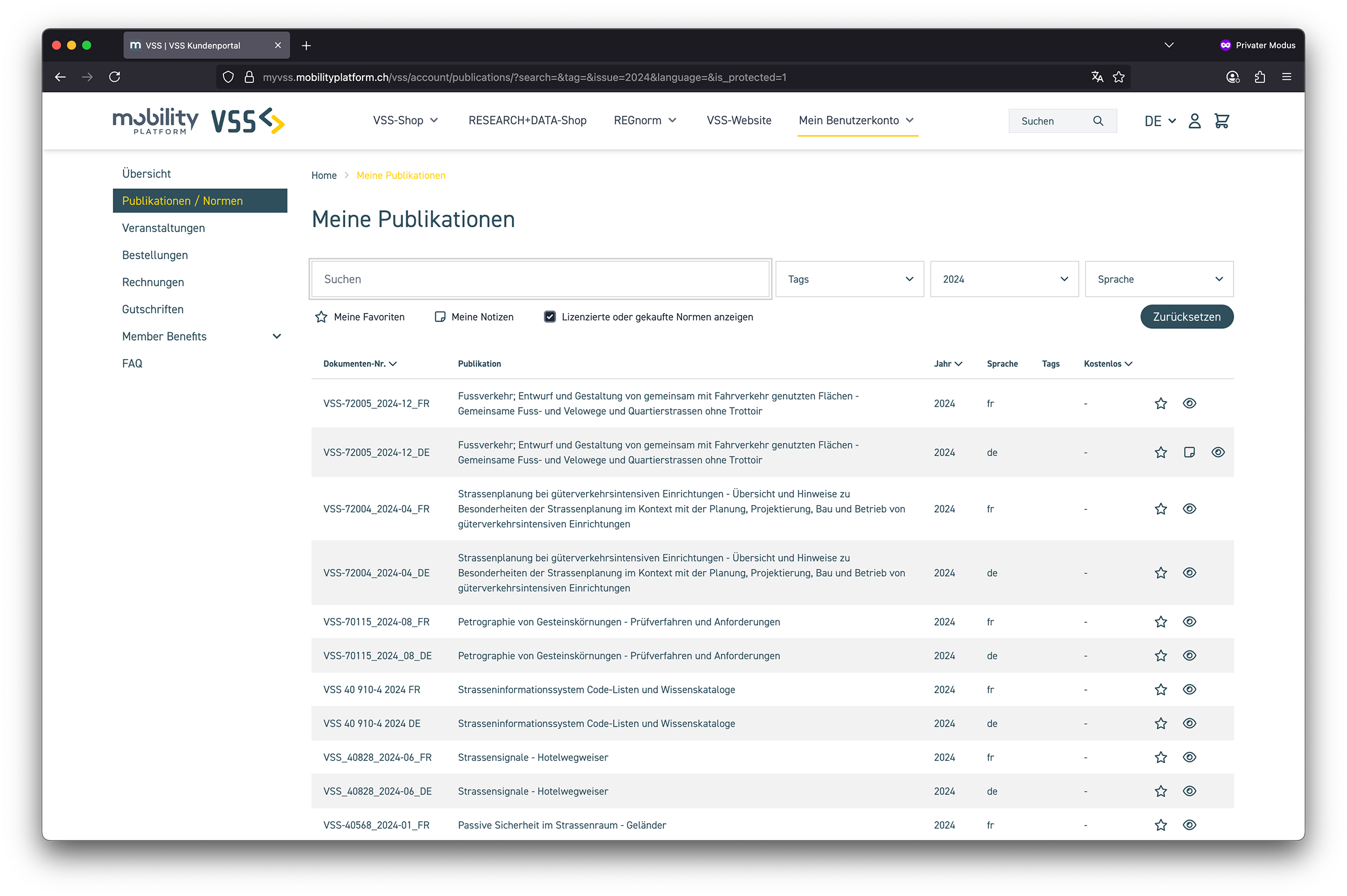This screenshot has height=896, width=1347.
Task: Click the Zurücksetzen button
Action: point(1186,316)
